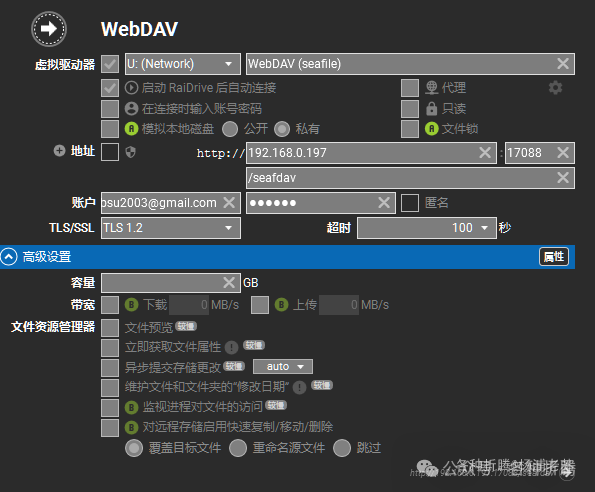The height and width of the screenshot is (492, 595).
Task: Open proxy settings gear icon
Action: pos(555,88)
